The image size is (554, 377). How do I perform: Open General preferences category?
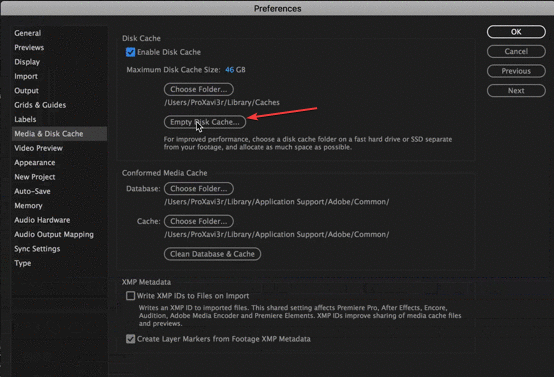click(x=28, y=33)
